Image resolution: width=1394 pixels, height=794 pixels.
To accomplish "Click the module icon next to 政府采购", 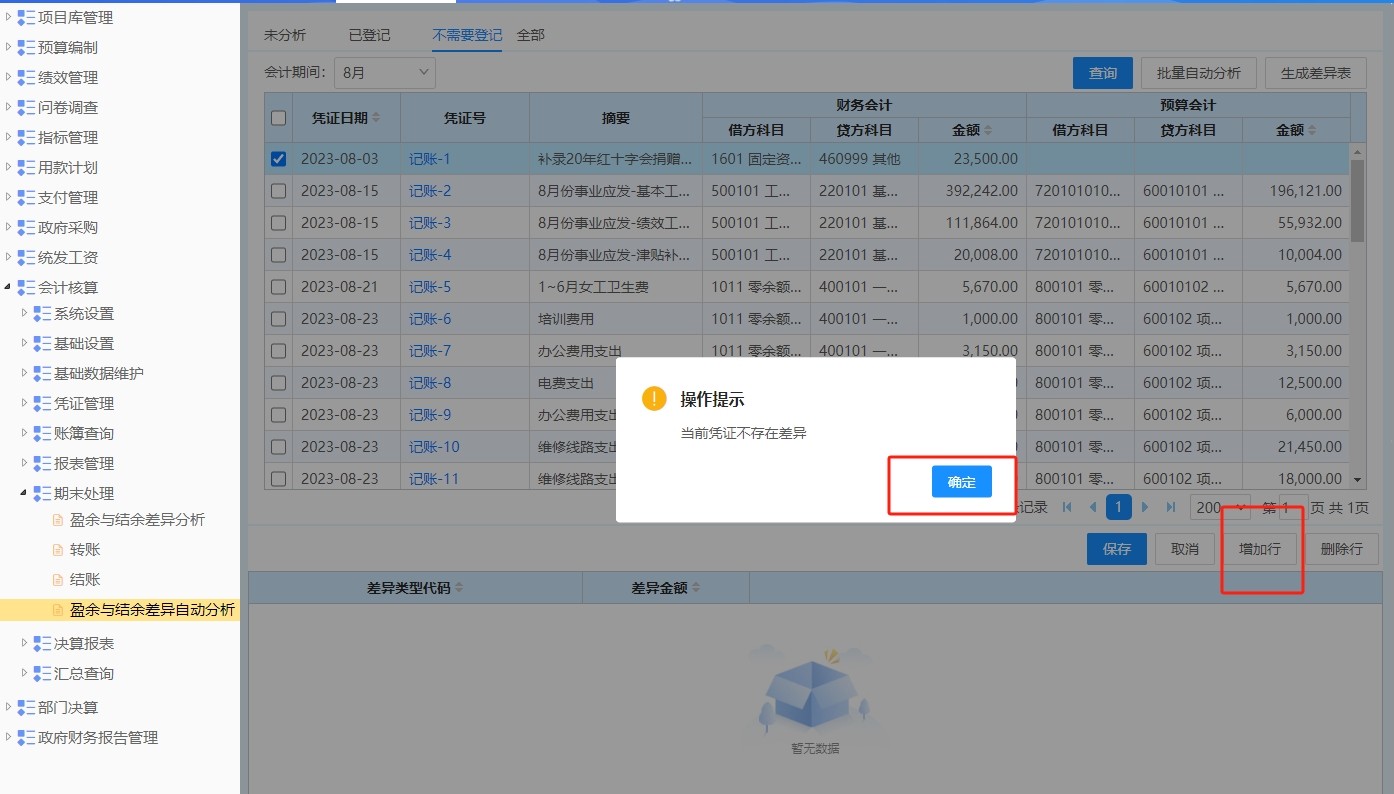I will pos(26,227).
